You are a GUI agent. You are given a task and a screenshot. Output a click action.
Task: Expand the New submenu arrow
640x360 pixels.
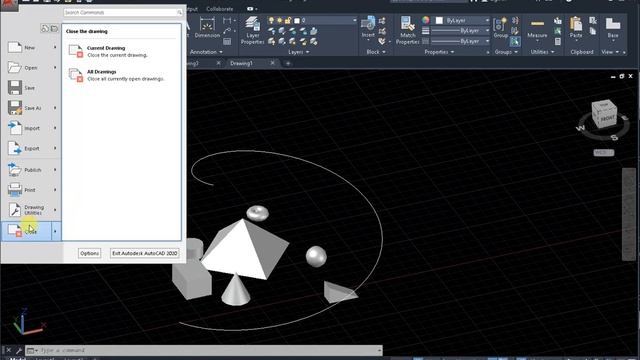55,47
